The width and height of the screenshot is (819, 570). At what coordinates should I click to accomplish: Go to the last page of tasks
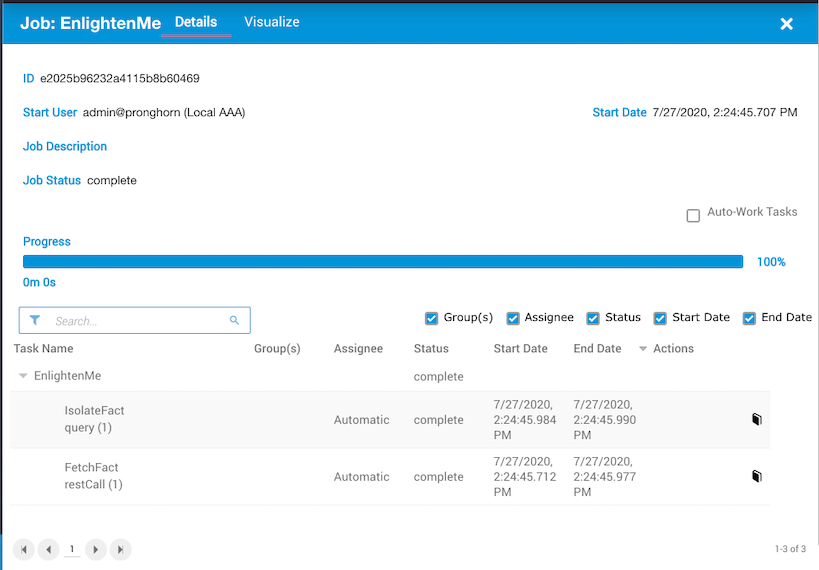click(x=121, y=549)
